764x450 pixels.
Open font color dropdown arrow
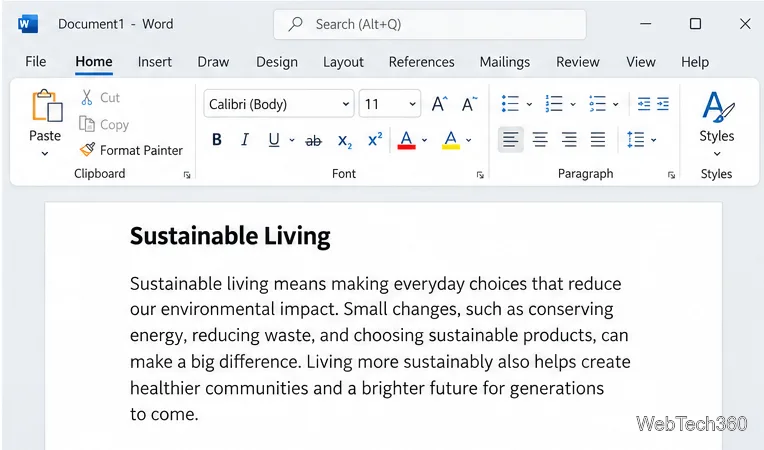pyautogui.click(x=424, y=140)
